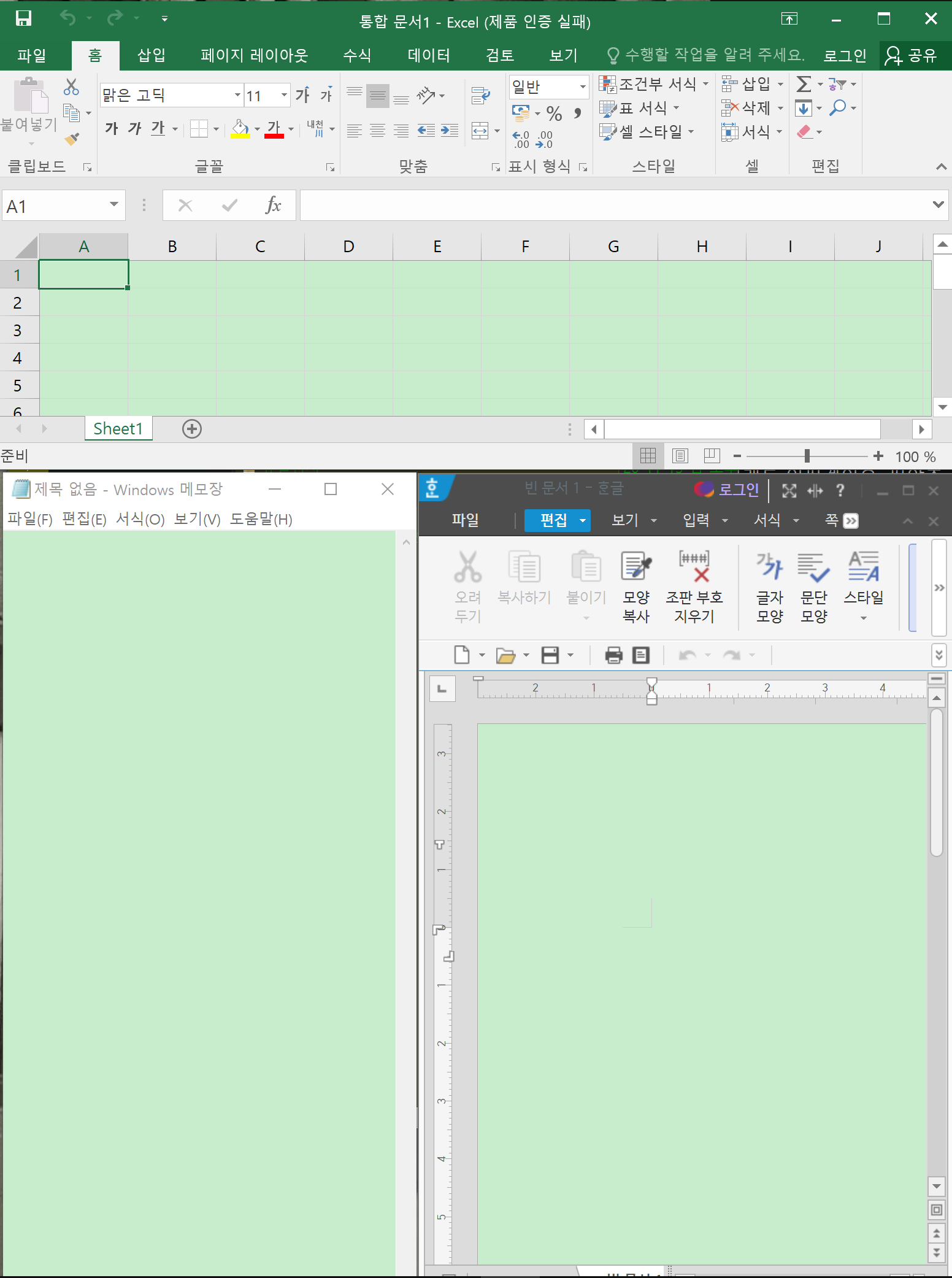
Task: Select the Sheet1 tab
Action: coord(118,428)
